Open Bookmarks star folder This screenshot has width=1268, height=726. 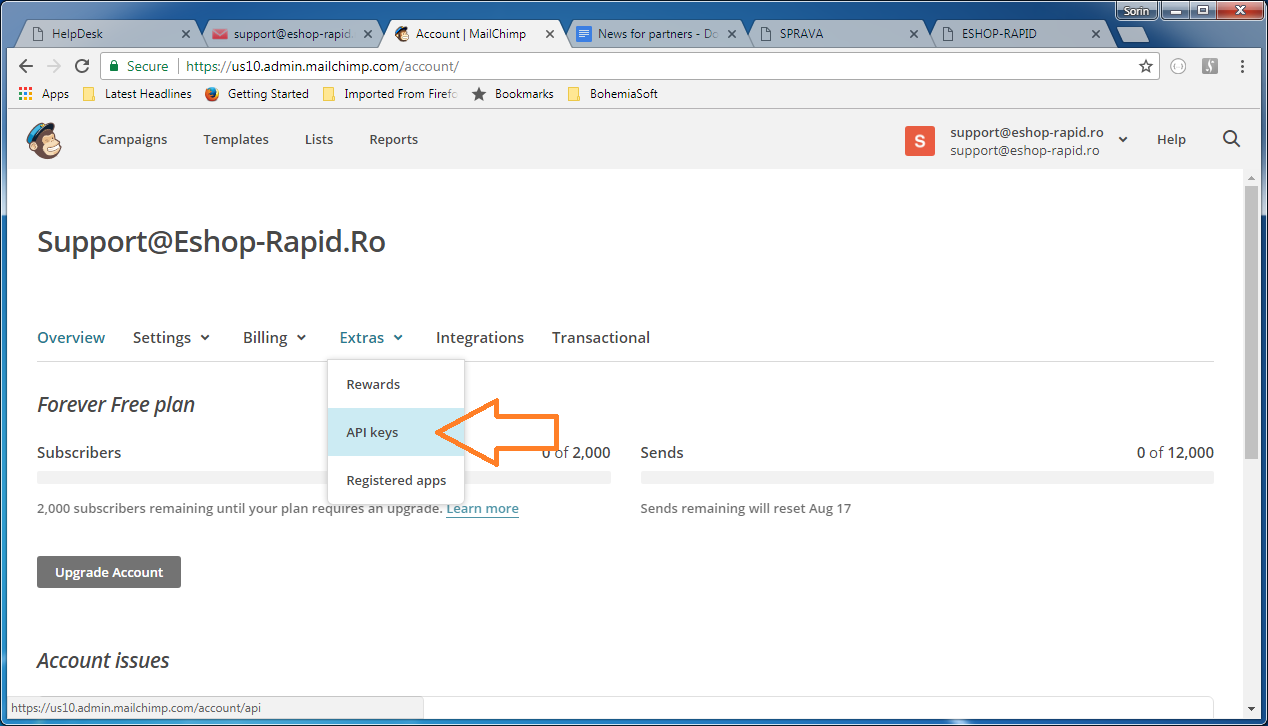(x=513, y=94)
